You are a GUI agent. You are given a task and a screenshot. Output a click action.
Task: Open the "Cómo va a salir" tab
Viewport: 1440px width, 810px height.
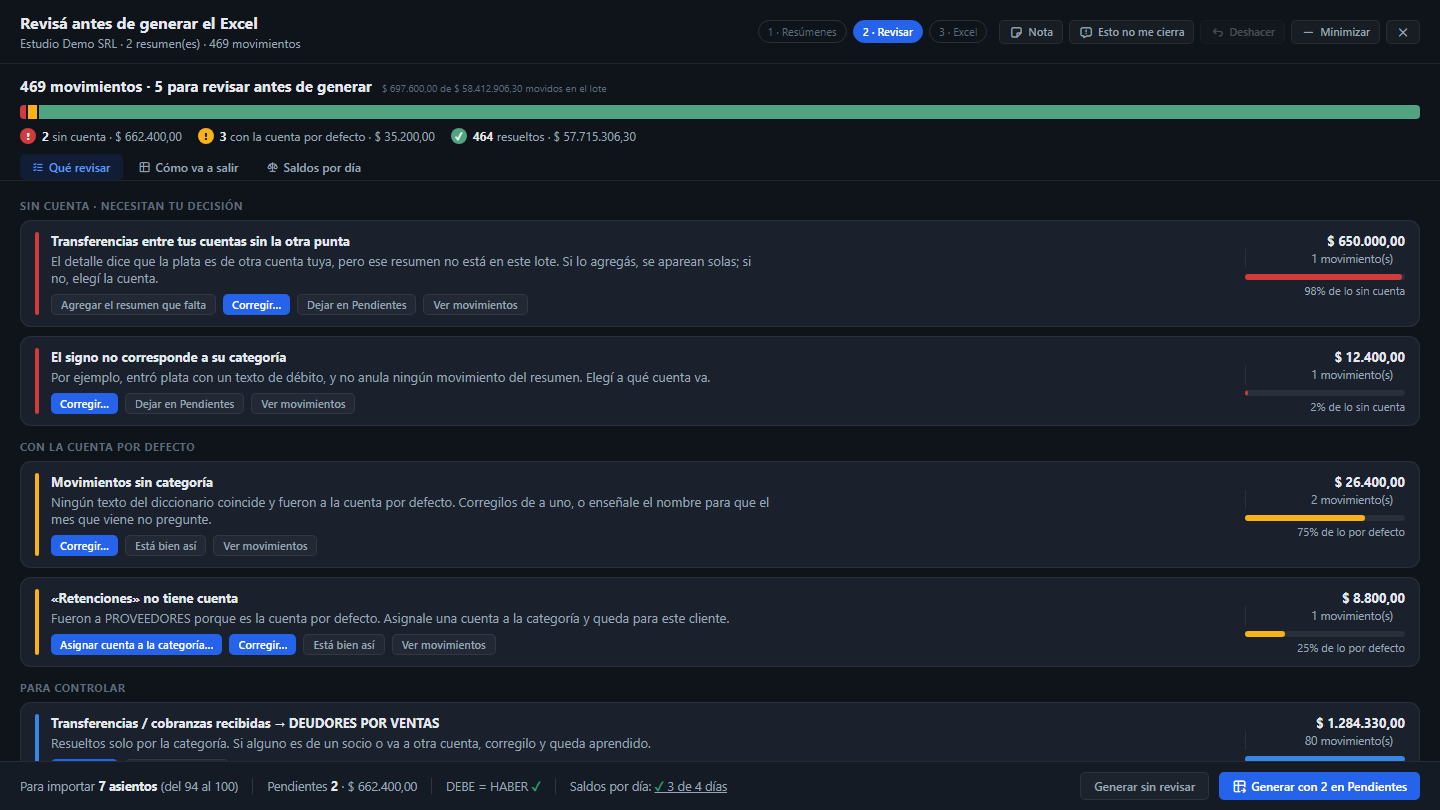tap(188, 168)
